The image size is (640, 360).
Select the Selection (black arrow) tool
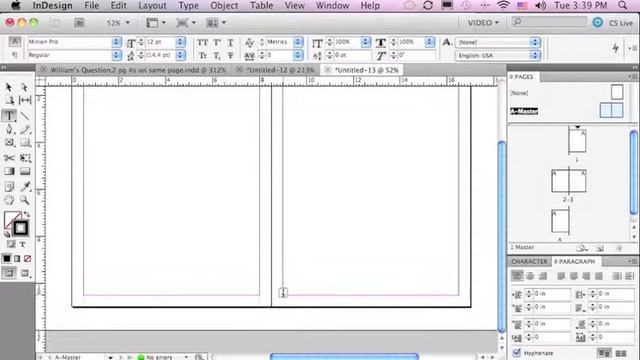pos(9,87)
